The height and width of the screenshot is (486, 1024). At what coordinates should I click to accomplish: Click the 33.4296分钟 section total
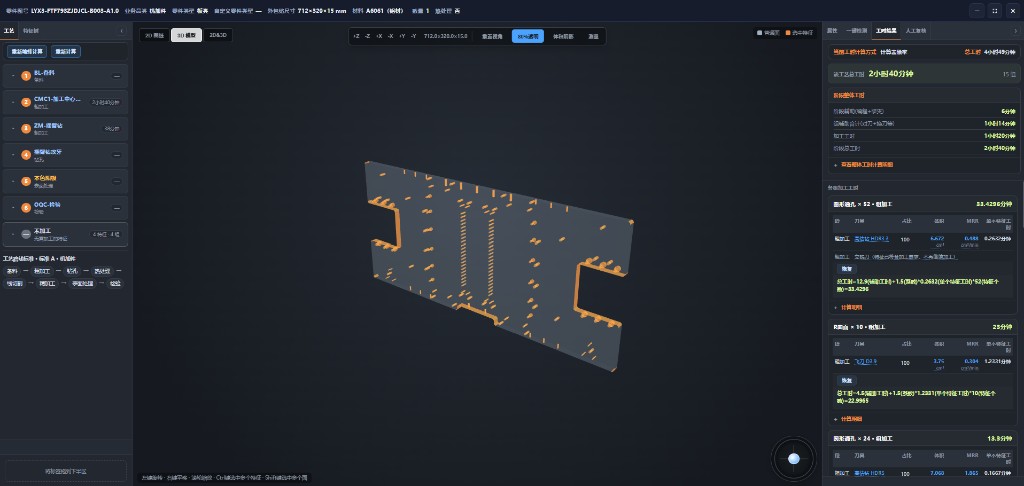tap(996, 204)
